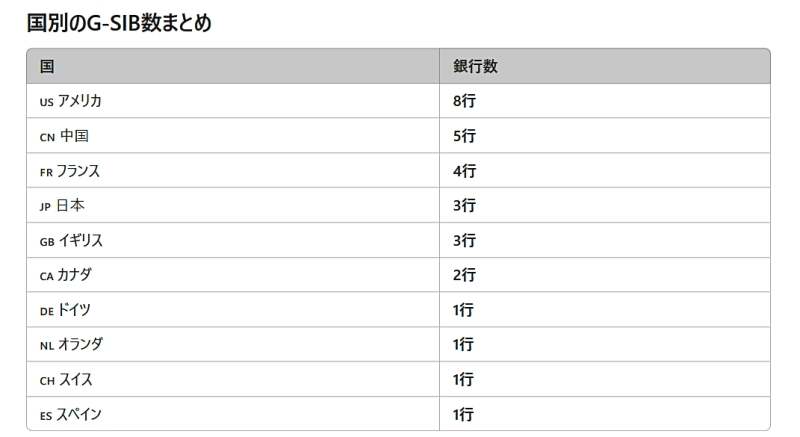
Task: Select the ドイツ country cell
Action: click(x=65, y=310)
